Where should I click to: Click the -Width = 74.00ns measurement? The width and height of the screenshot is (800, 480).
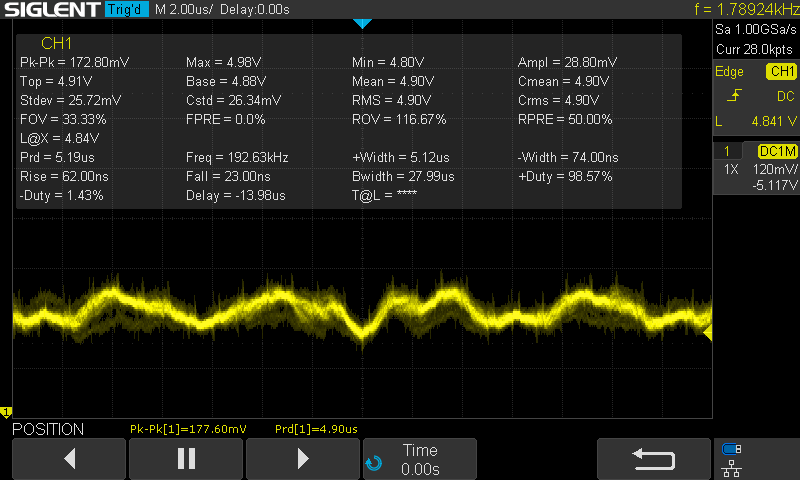568,157
